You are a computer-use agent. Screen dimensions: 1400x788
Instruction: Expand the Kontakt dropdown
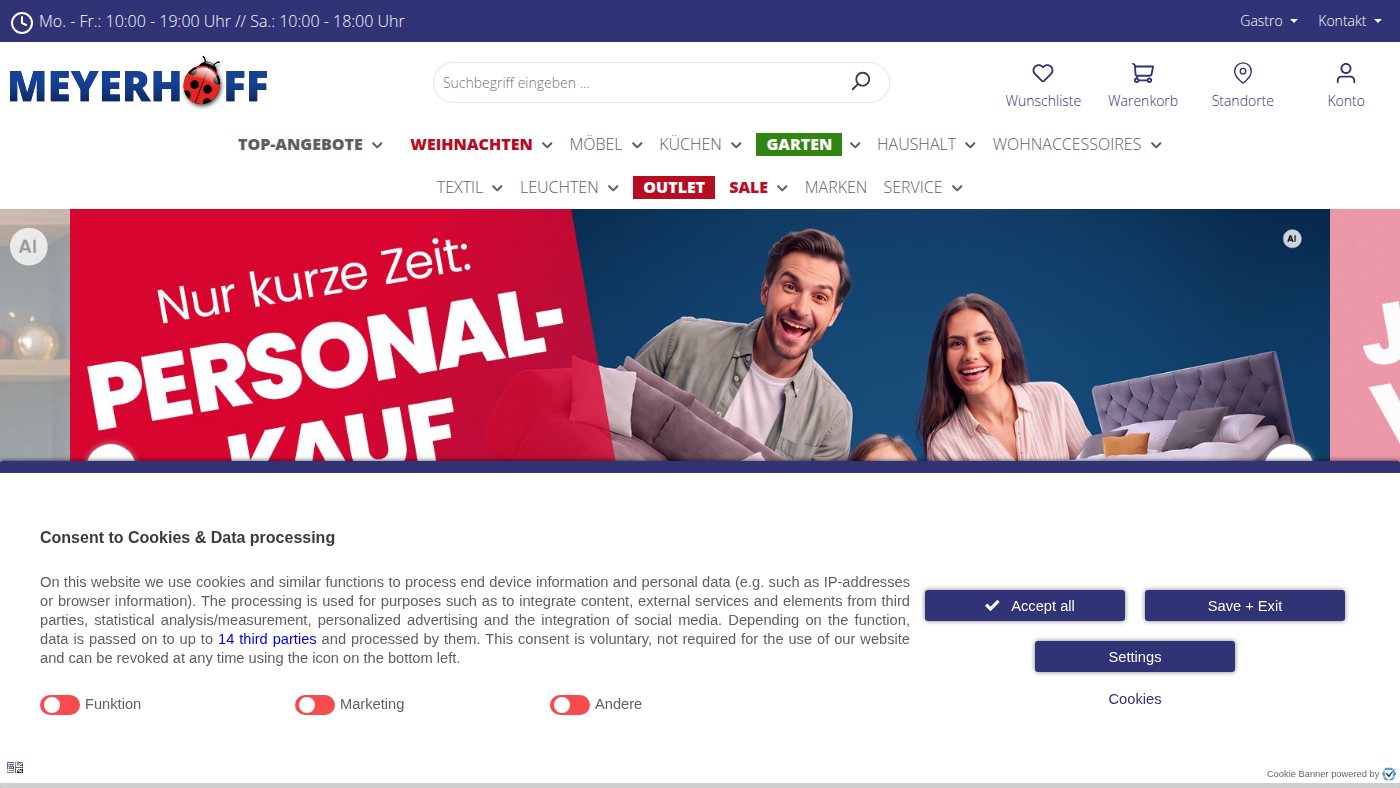1350,21
